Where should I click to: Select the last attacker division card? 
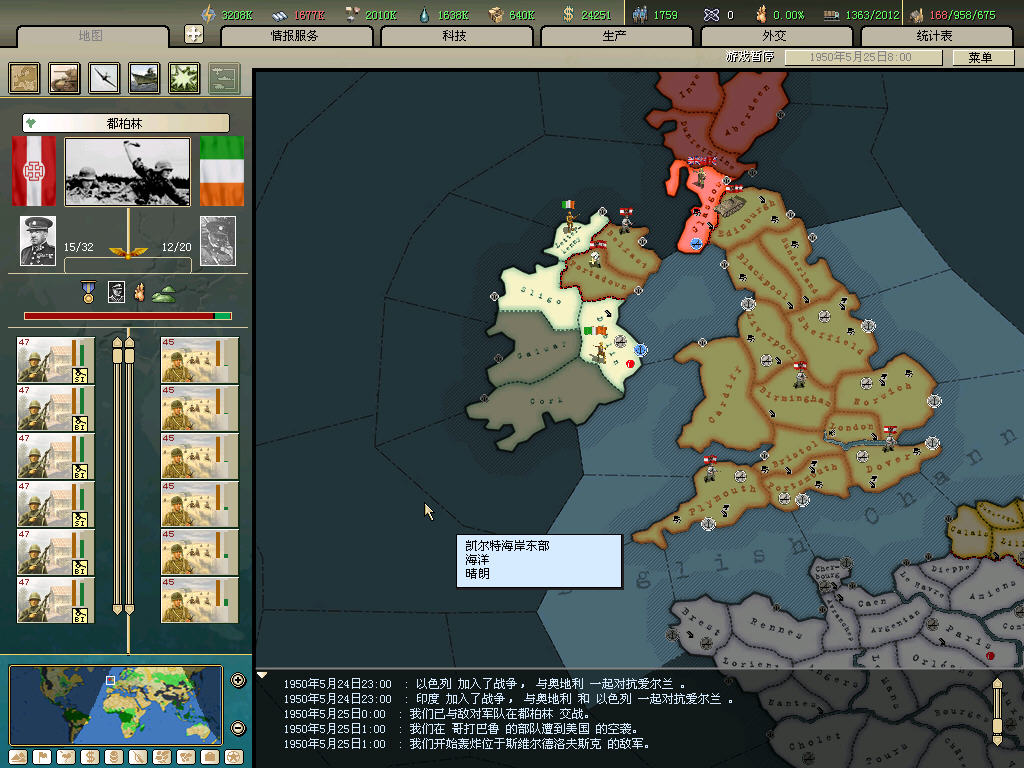click(56, 600)
